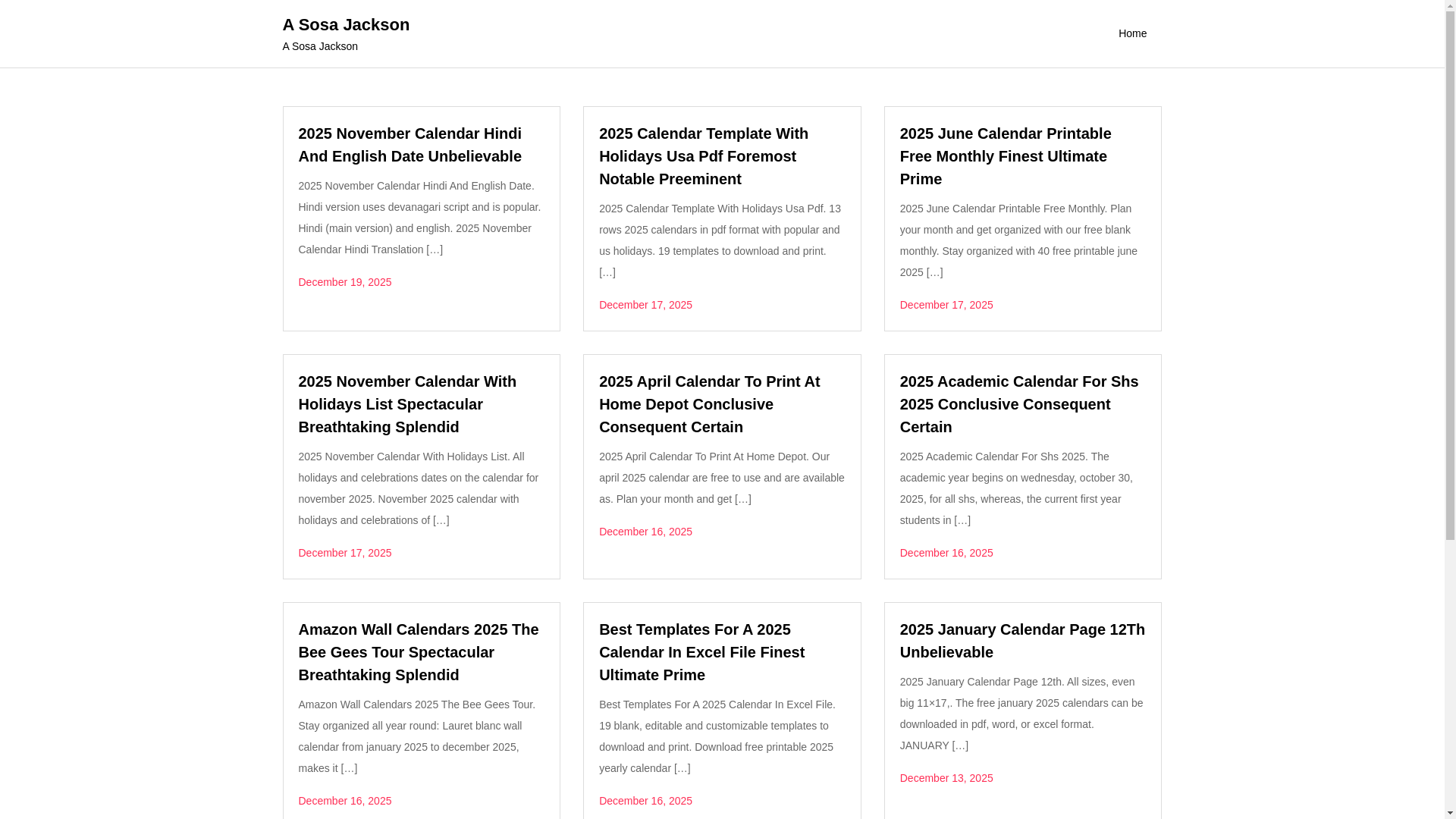Screen dimensions: 1456x819
Task: Open 2025 November Calendar With Holidays List post
Action: [406, 404]
